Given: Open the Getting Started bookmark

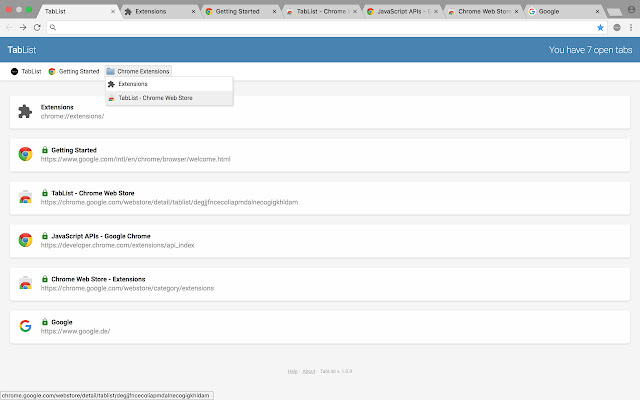Looking at the screenshot, I should pyautogui.click(x=74, y=71).
